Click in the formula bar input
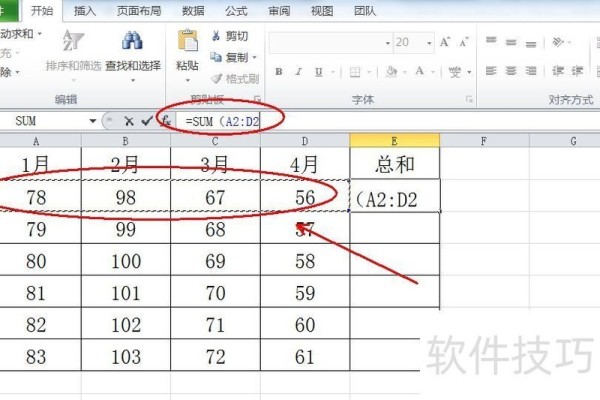 (386, 121)
